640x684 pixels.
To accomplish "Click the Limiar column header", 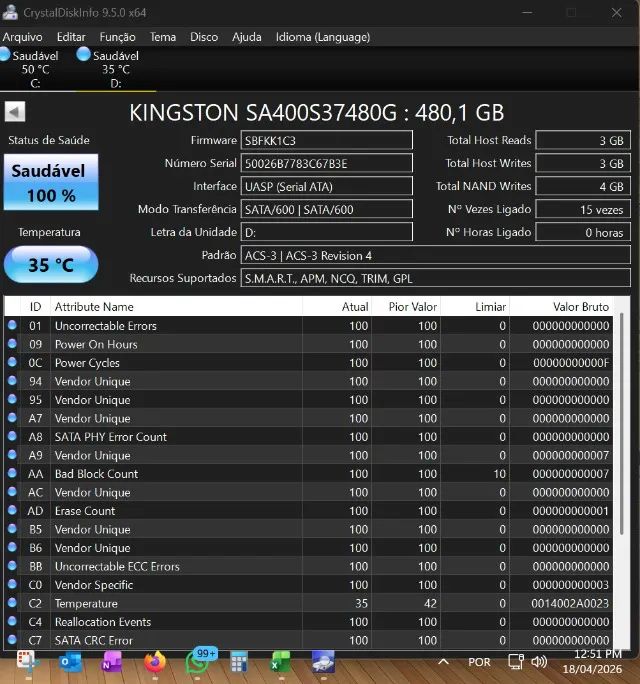I will (475, 307).
